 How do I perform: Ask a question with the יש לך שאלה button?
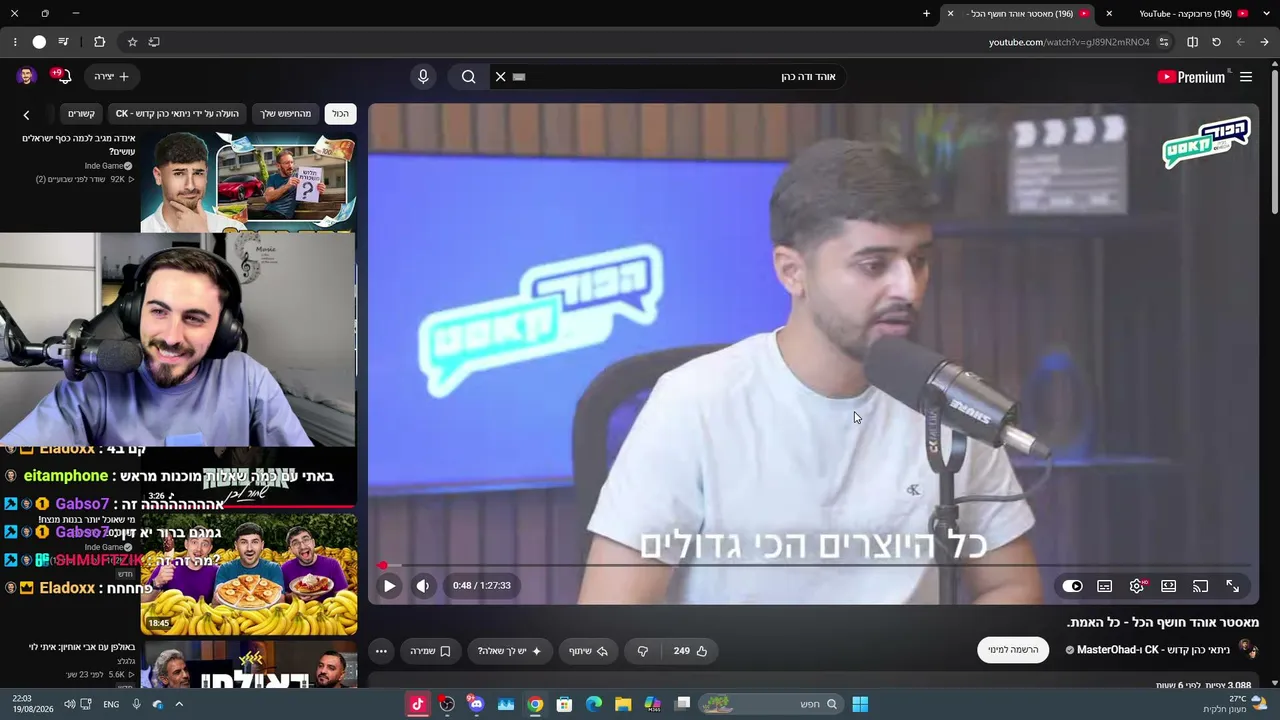pyautogui.click(x=509, y=651)
